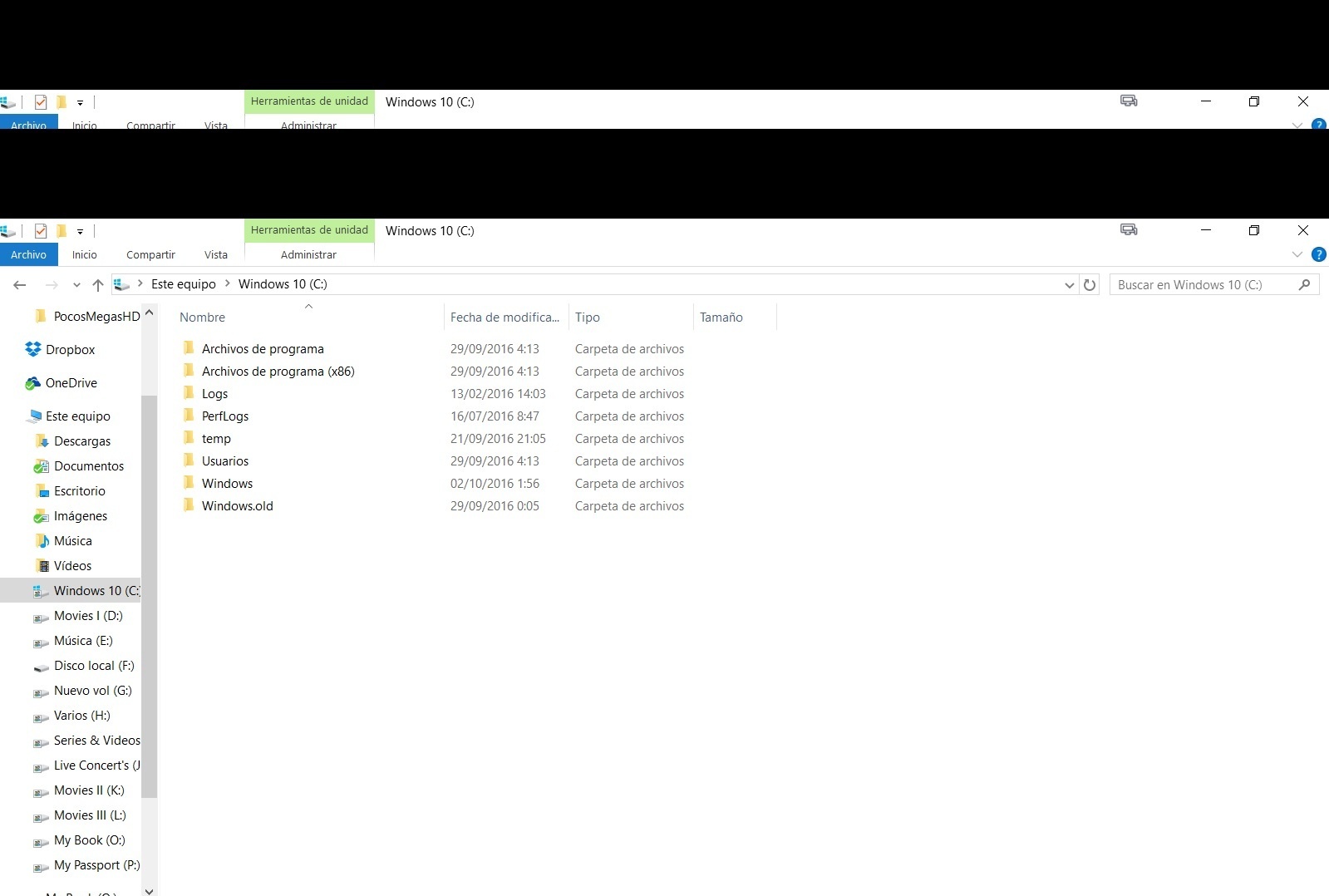Refresh the current folder view
The height and width of the screenshot is (896, 1329).
click(1090, 284)
